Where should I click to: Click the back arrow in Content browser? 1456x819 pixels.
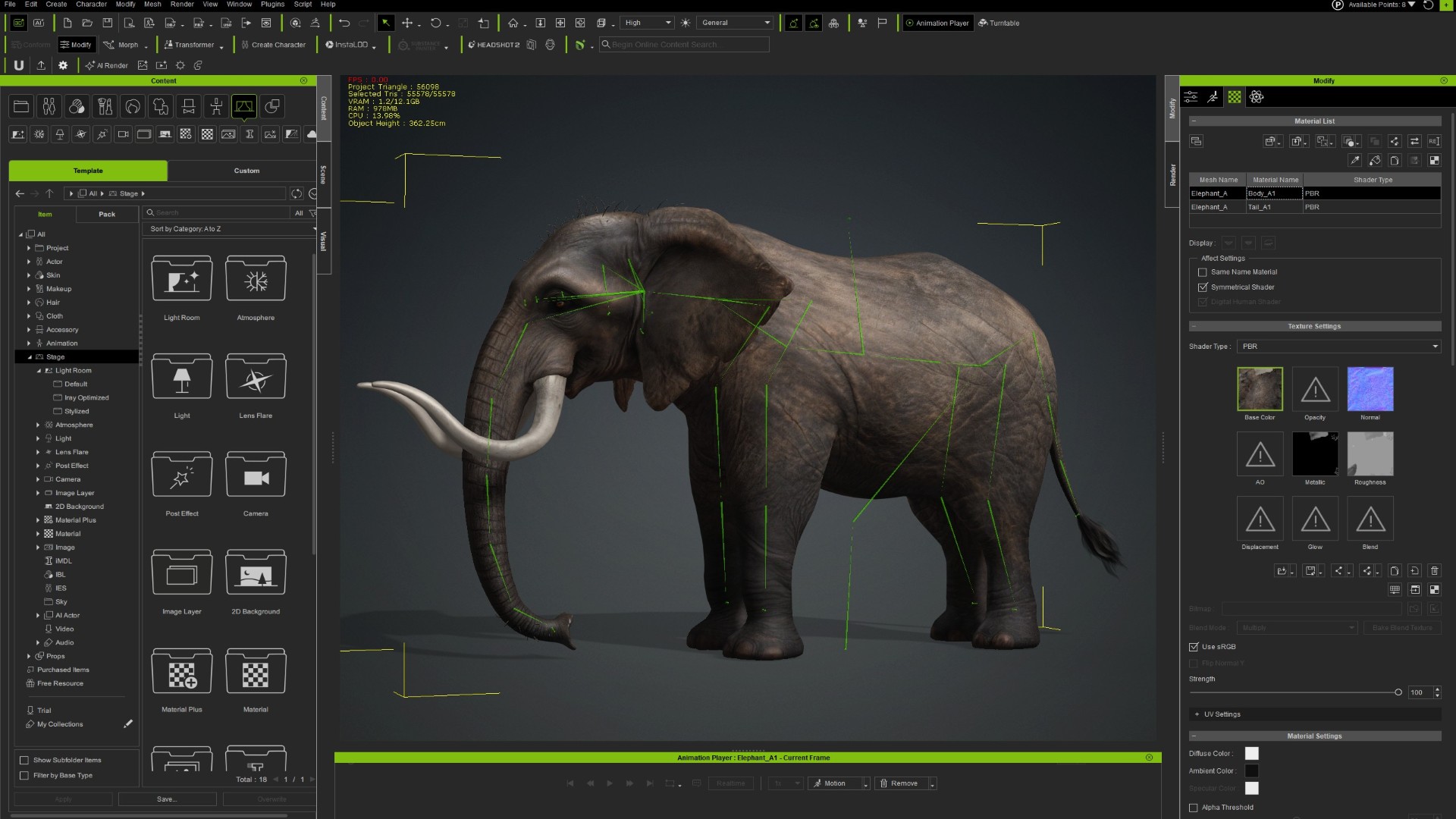20,193
